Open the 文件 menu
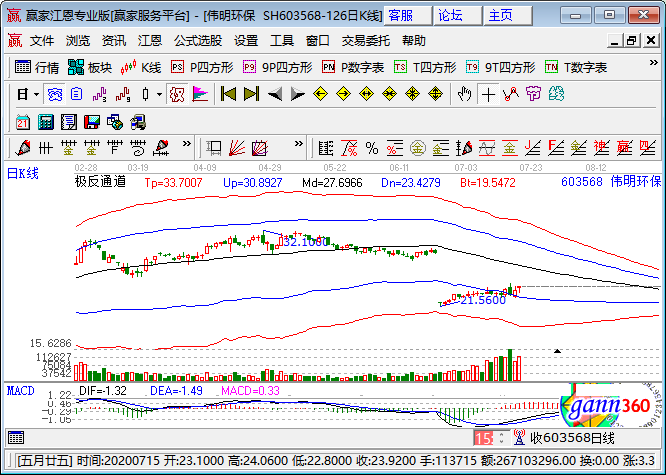 42,41
